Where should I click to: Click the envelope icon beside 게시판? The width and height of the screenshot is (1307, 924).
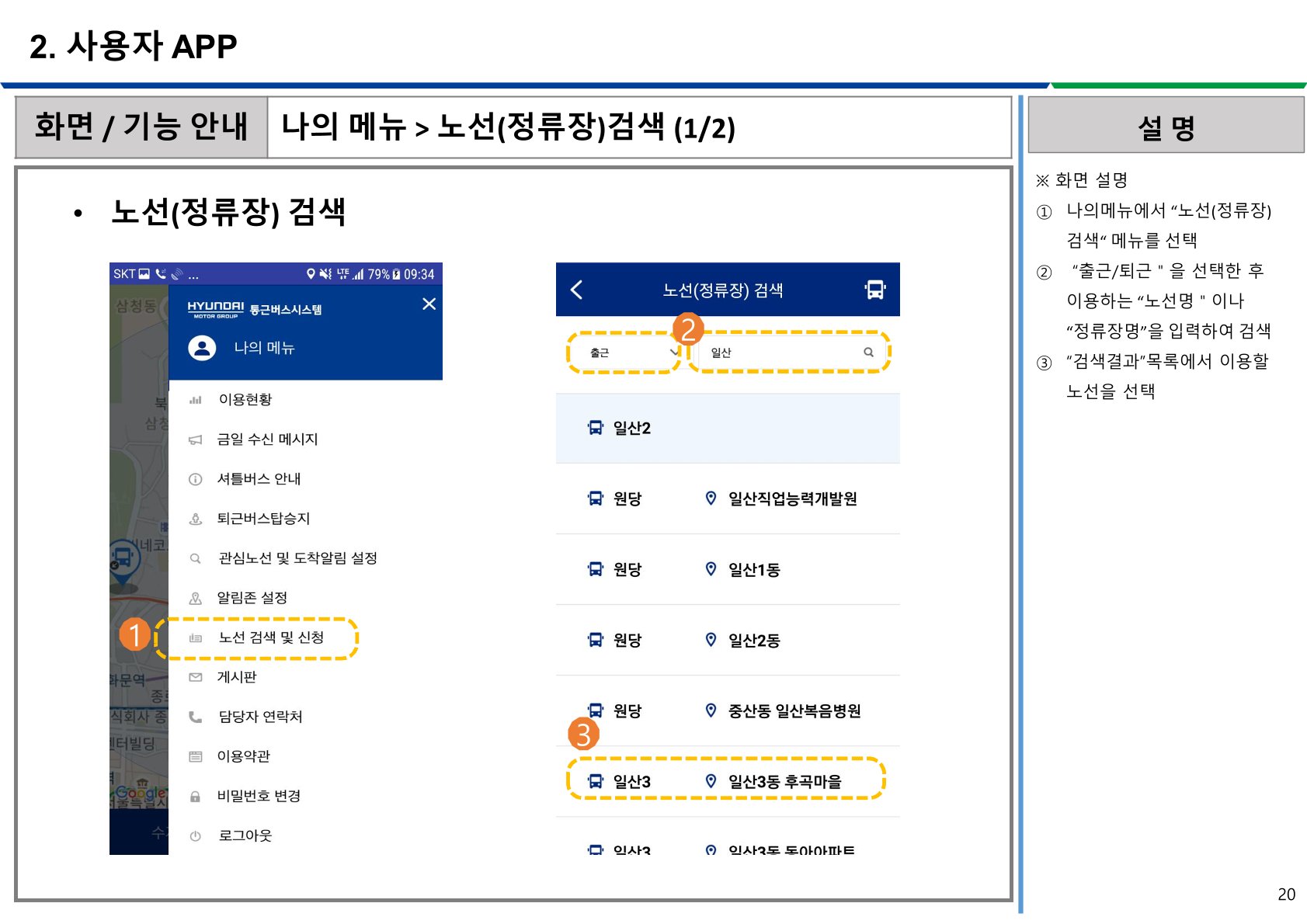coord(196,677)
